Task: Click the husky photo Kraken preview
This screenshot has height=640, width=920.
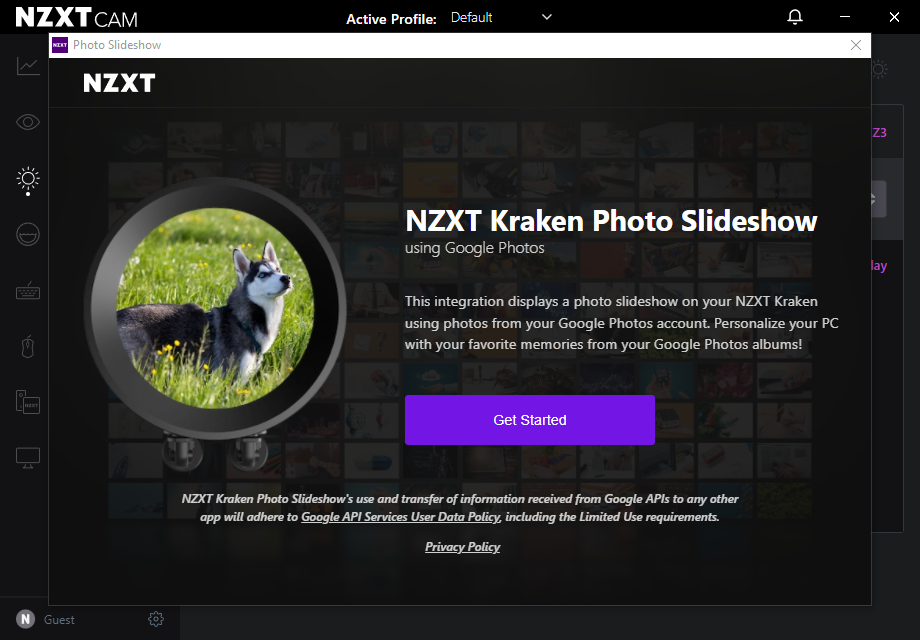Action: (x=215, y=309)
